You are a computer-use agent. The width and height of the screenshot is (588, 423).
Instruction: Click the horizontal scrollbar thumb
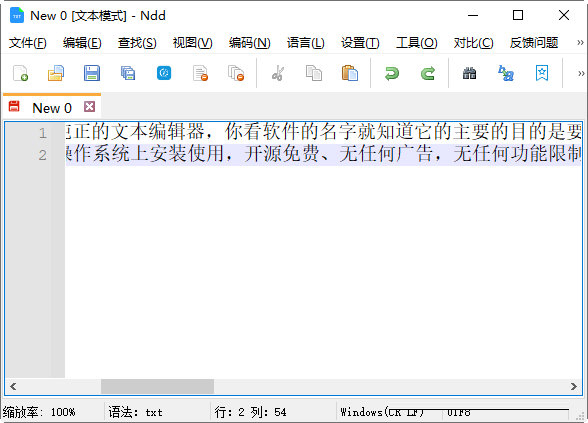tap(158, 386)
